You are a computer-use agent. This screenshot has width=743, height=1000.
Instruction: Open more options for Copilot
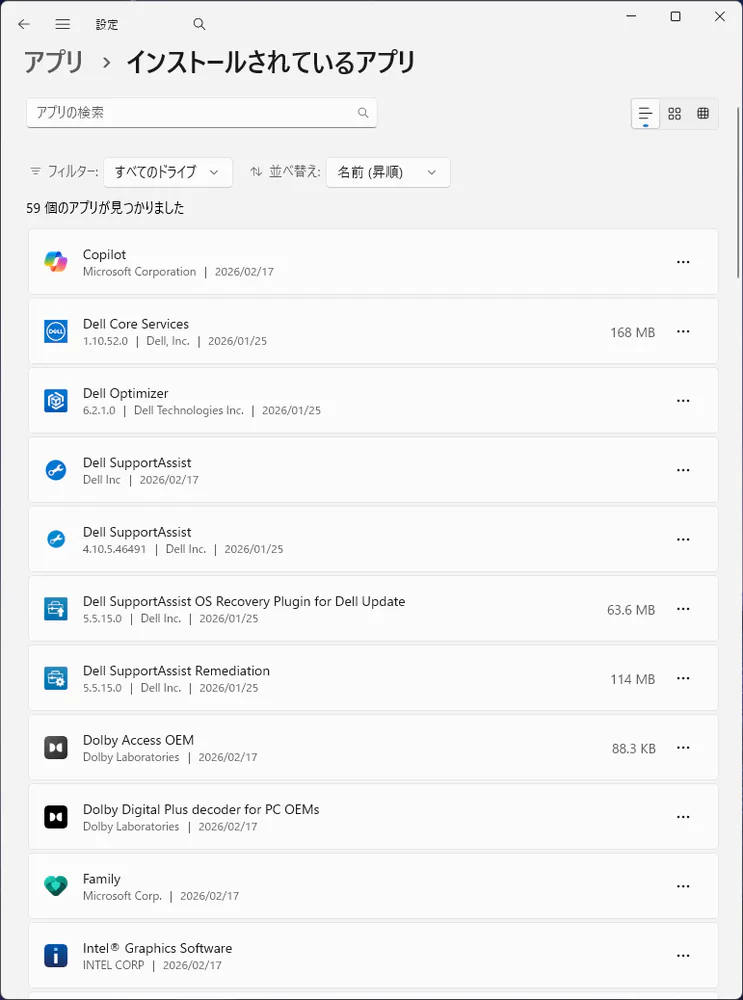(x=683, y=262)
